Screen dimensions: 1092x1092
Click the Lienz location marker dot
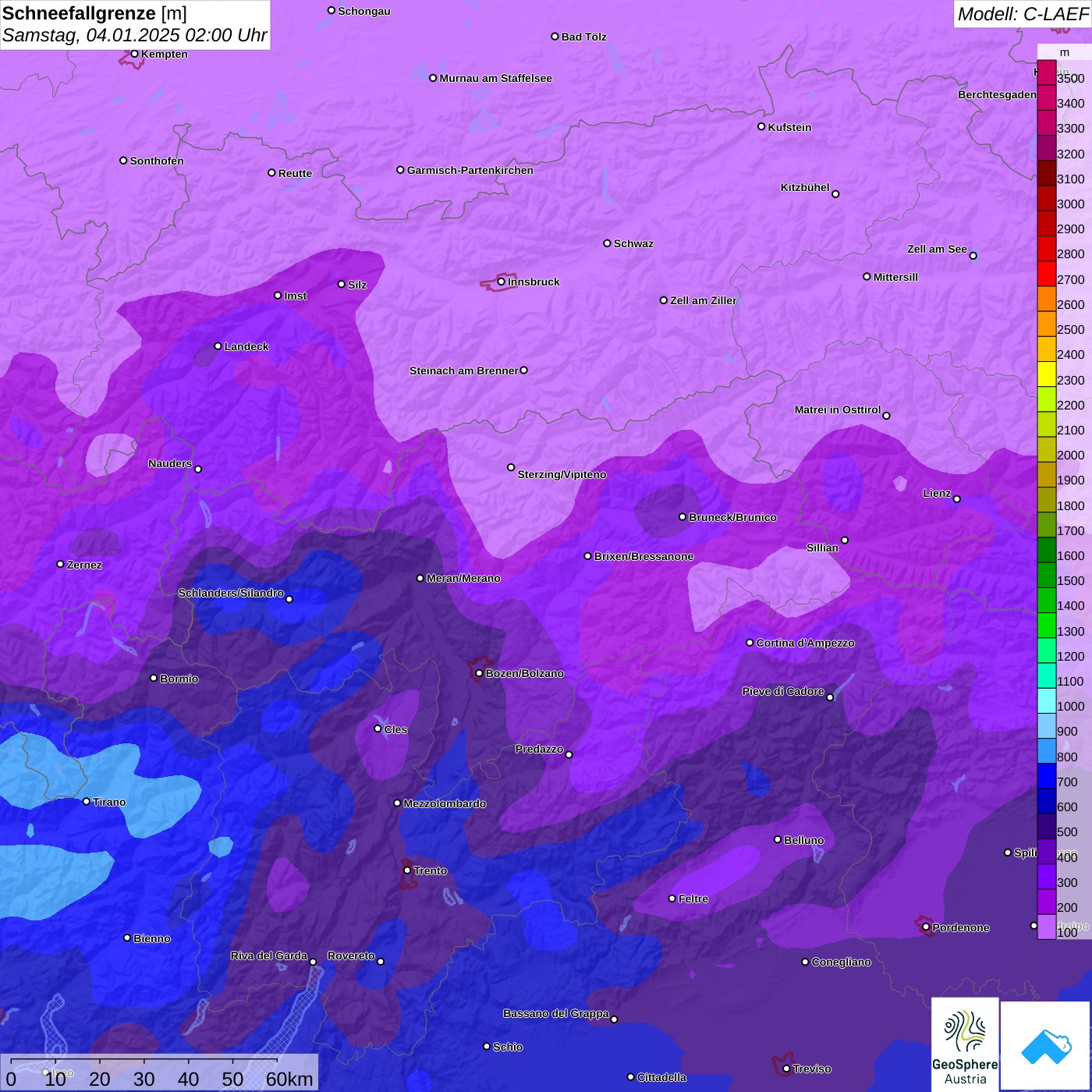[x=957, y=499]
